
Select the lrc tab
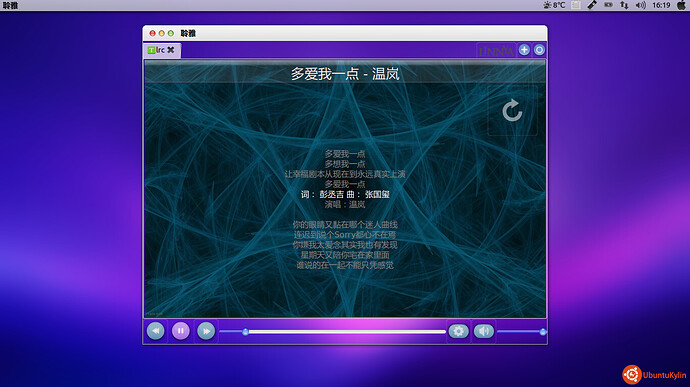tap(162, 50)
